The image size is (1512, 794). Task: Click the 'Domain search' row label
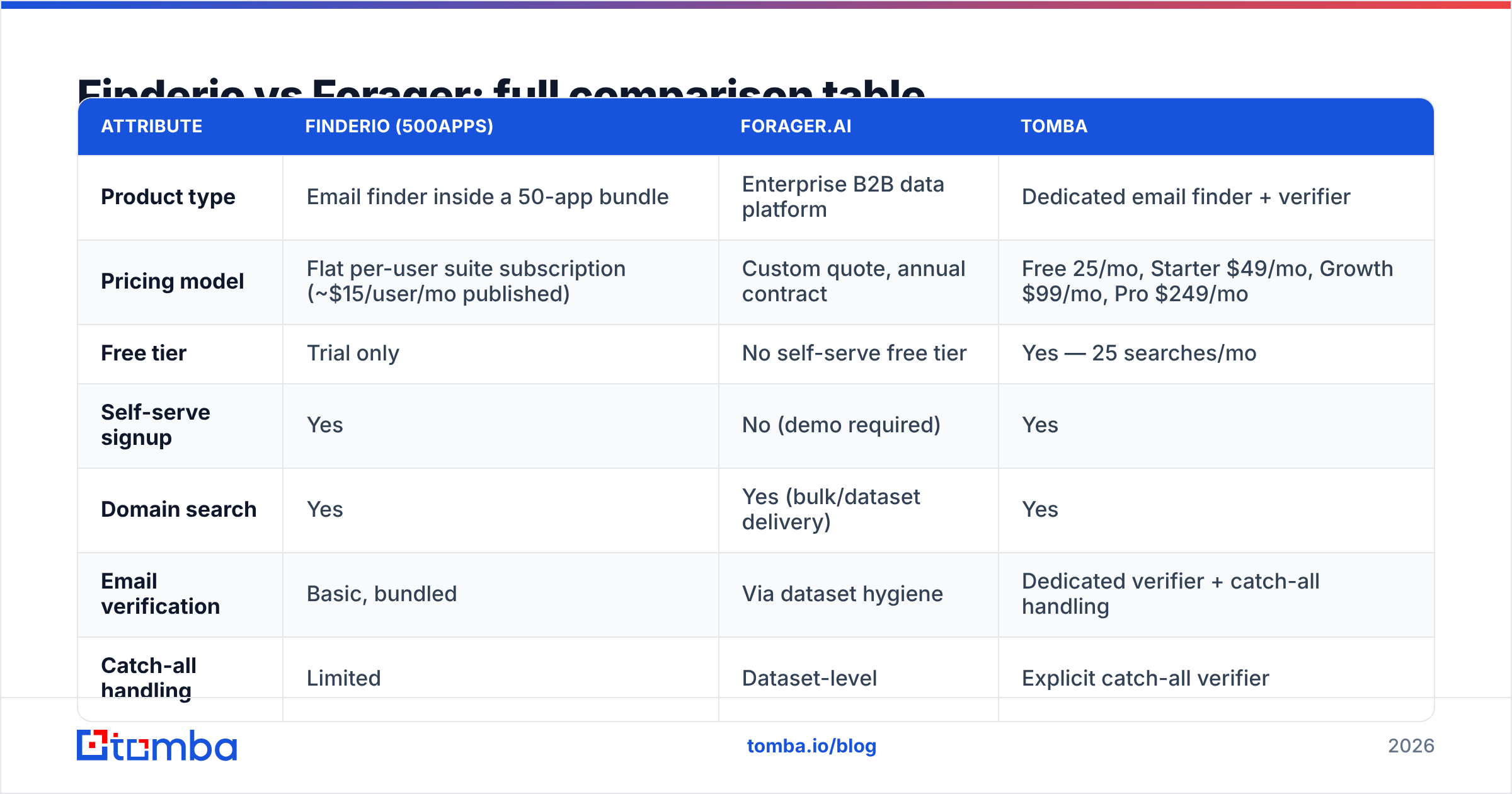(x=179, y=510)
